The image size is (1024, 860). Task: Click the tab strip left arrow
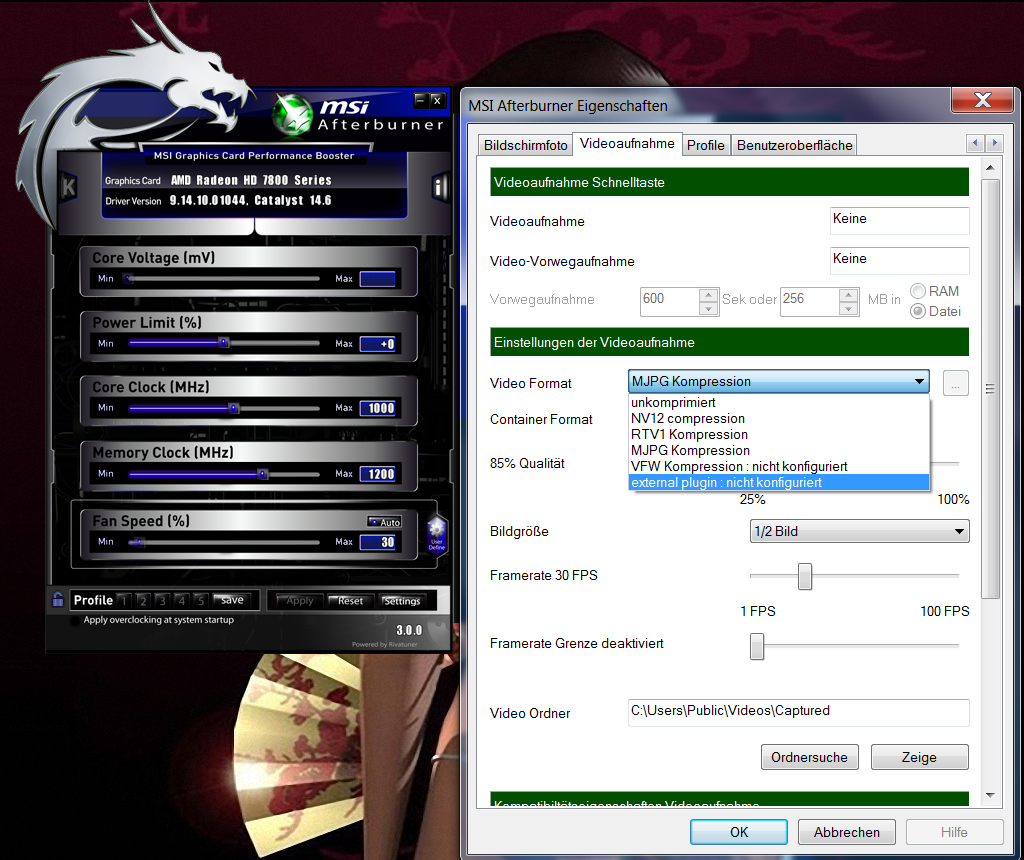coord(975,142)
